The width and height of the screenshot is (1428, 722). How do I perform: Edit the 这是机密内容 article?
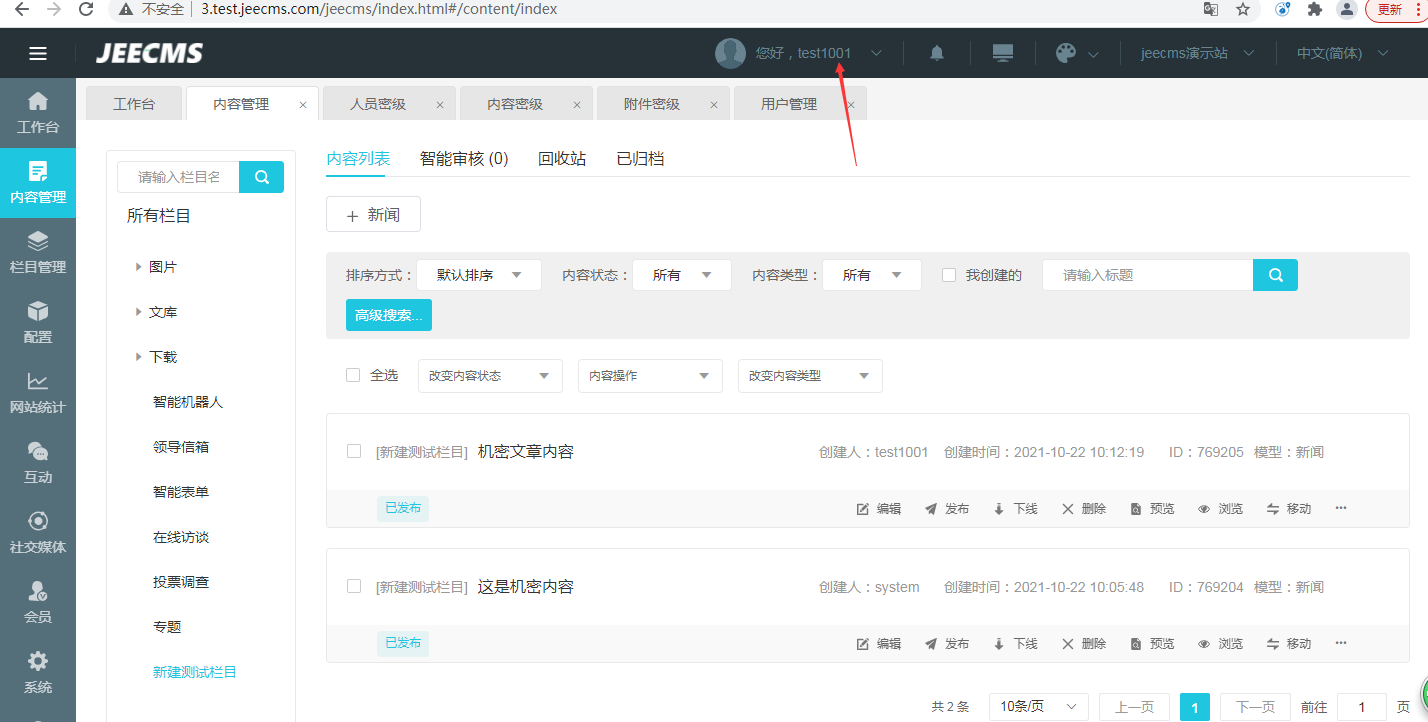pyautogui.click(x=879, y=644)
